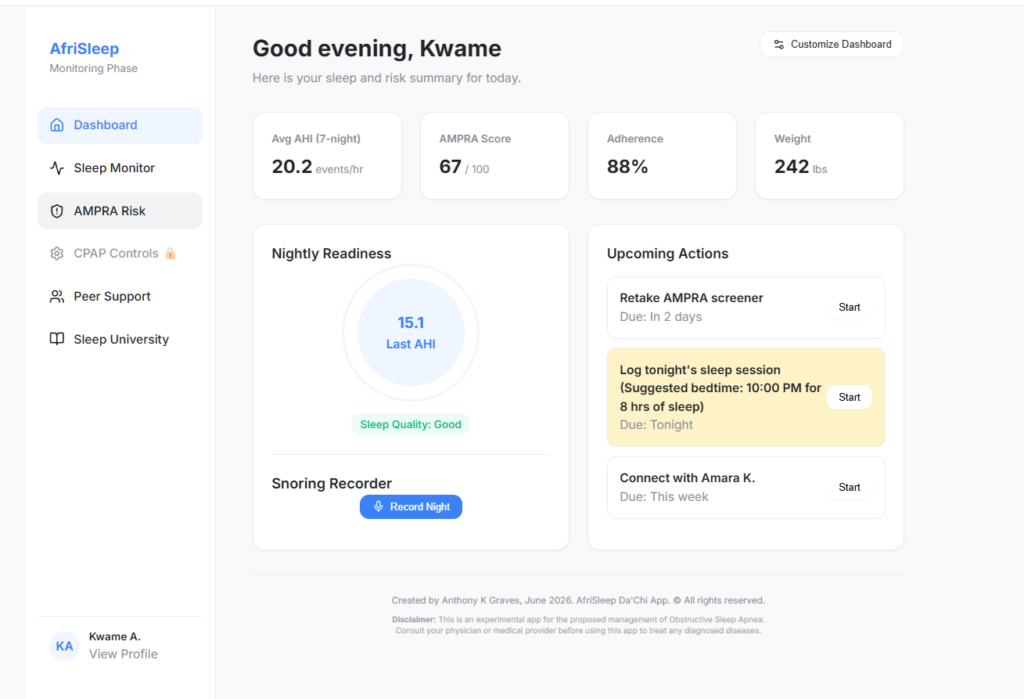Screen dimensions: 1024x699
Task: Click the Kwame A. user name
Action: tap(115, 636)
